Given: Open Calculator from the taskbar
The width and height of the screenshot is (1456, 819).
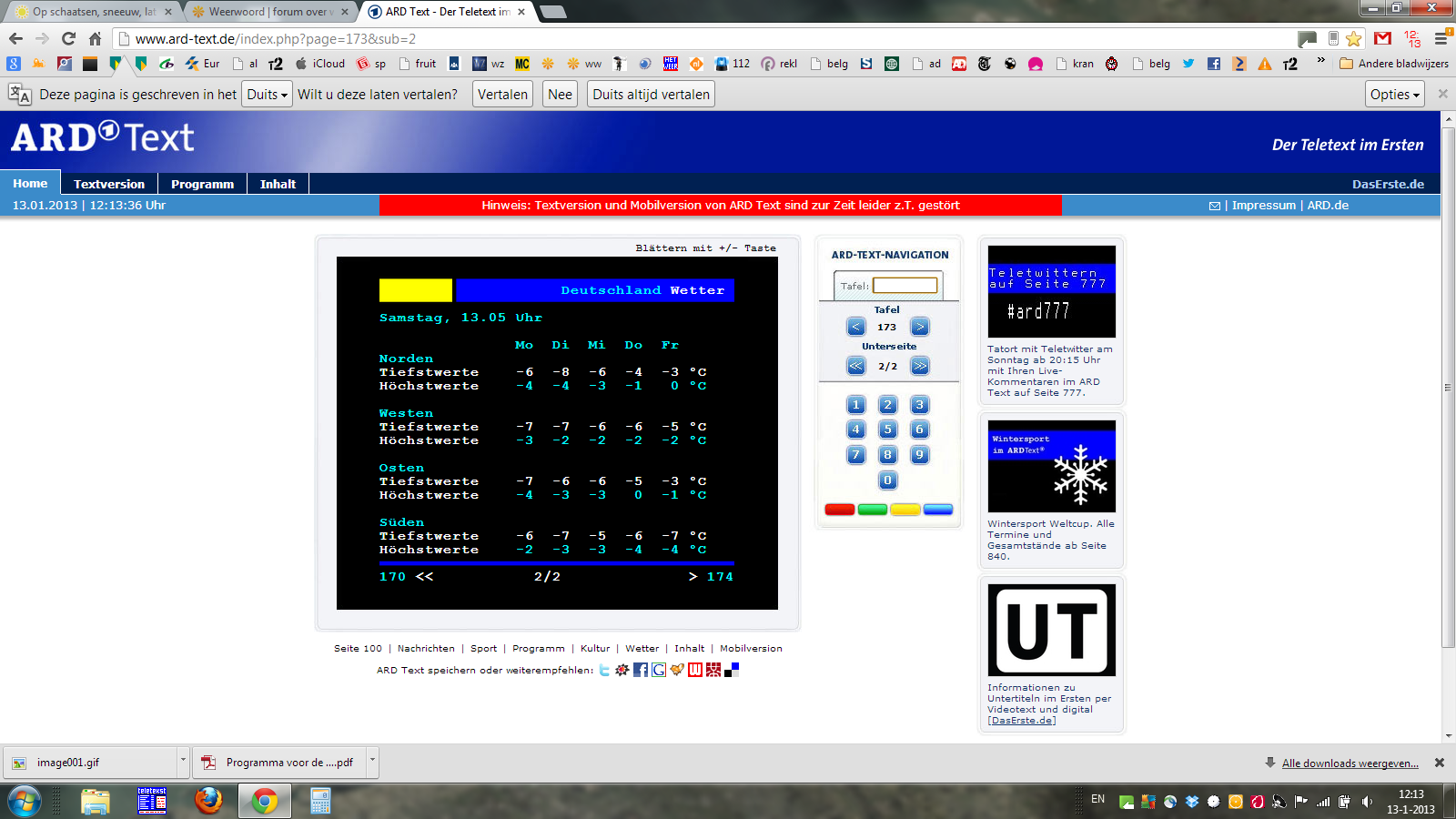Looking at the screenshot, I should 320,801.
